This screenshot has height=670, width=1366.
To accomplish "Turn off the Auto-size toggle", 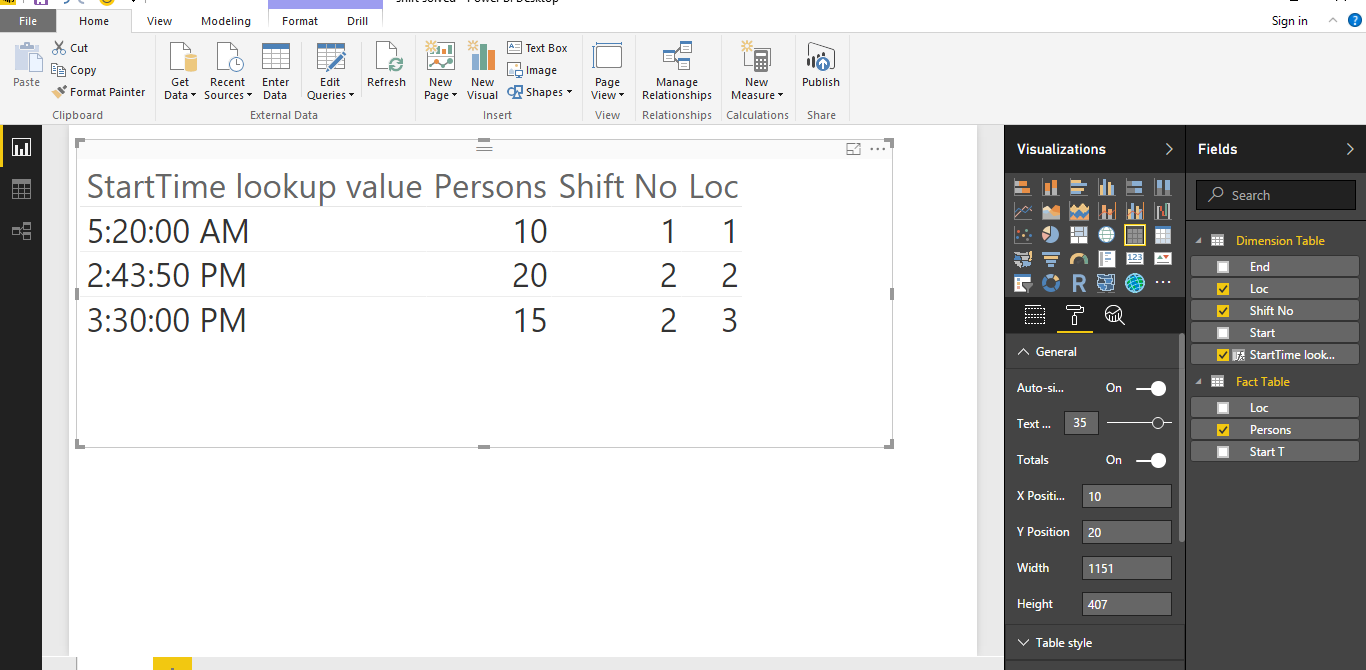I will tap(1151, 388).
